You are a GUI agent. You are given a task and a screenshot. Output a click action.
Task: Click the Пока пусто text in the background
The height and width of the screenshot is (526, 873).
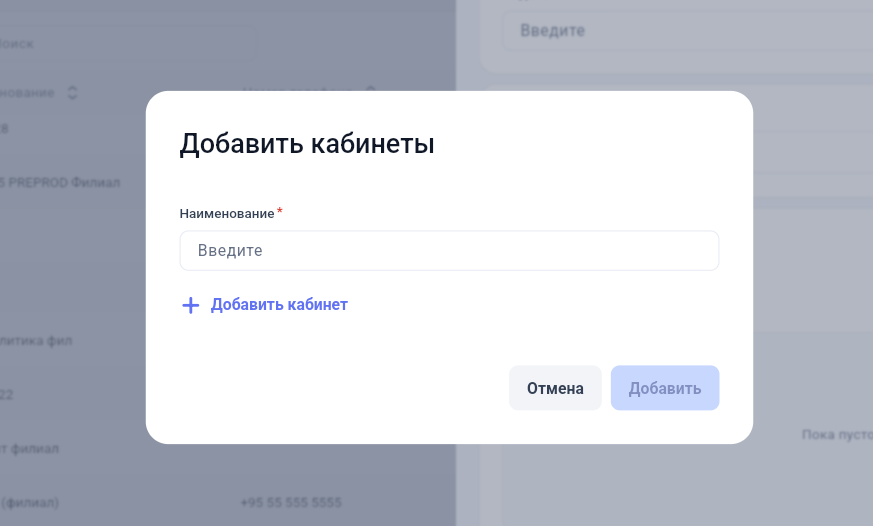pos(837,434)
